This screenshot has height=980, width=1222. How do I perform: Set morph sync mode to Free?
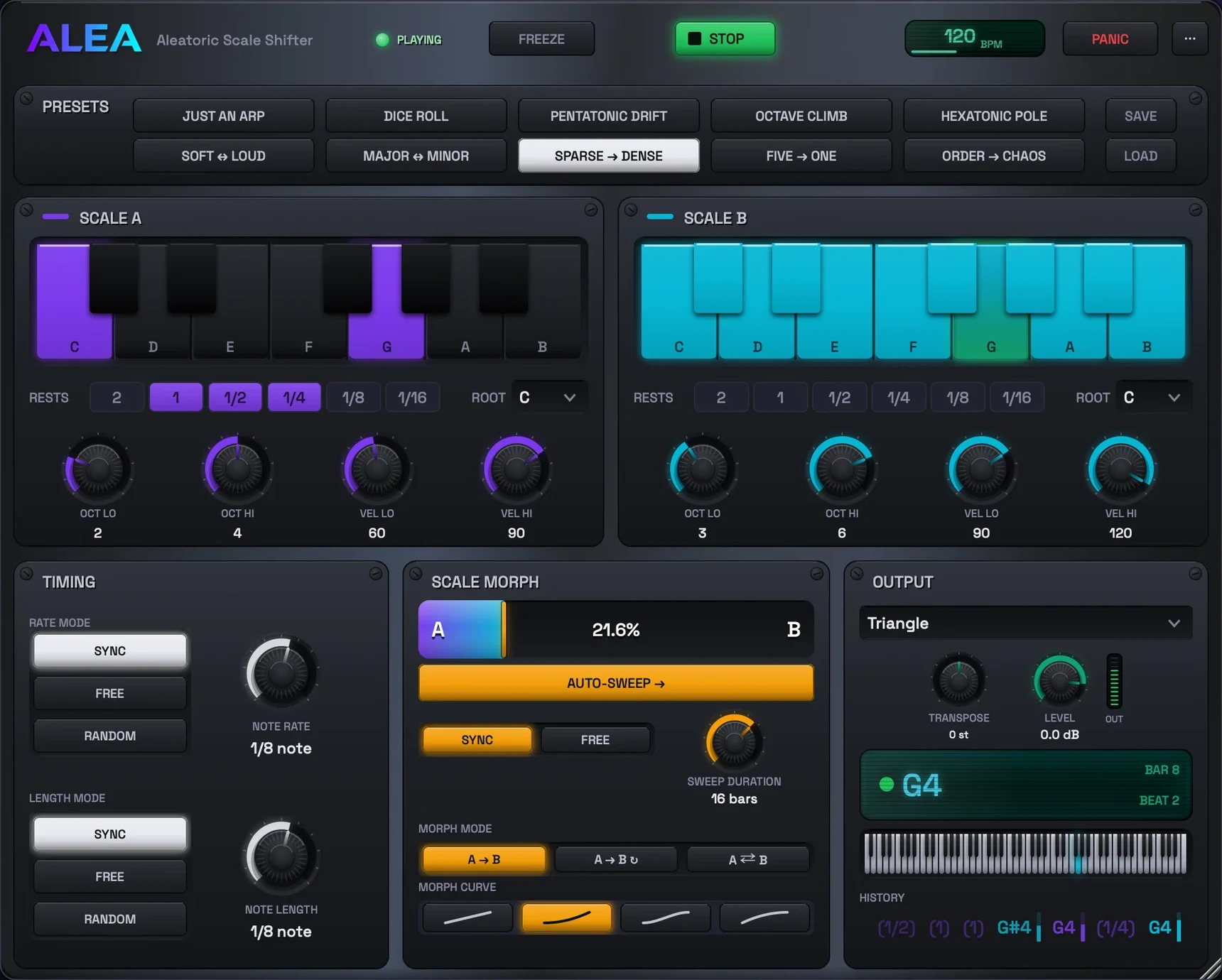pyautogui.click(x=595, y=739)
